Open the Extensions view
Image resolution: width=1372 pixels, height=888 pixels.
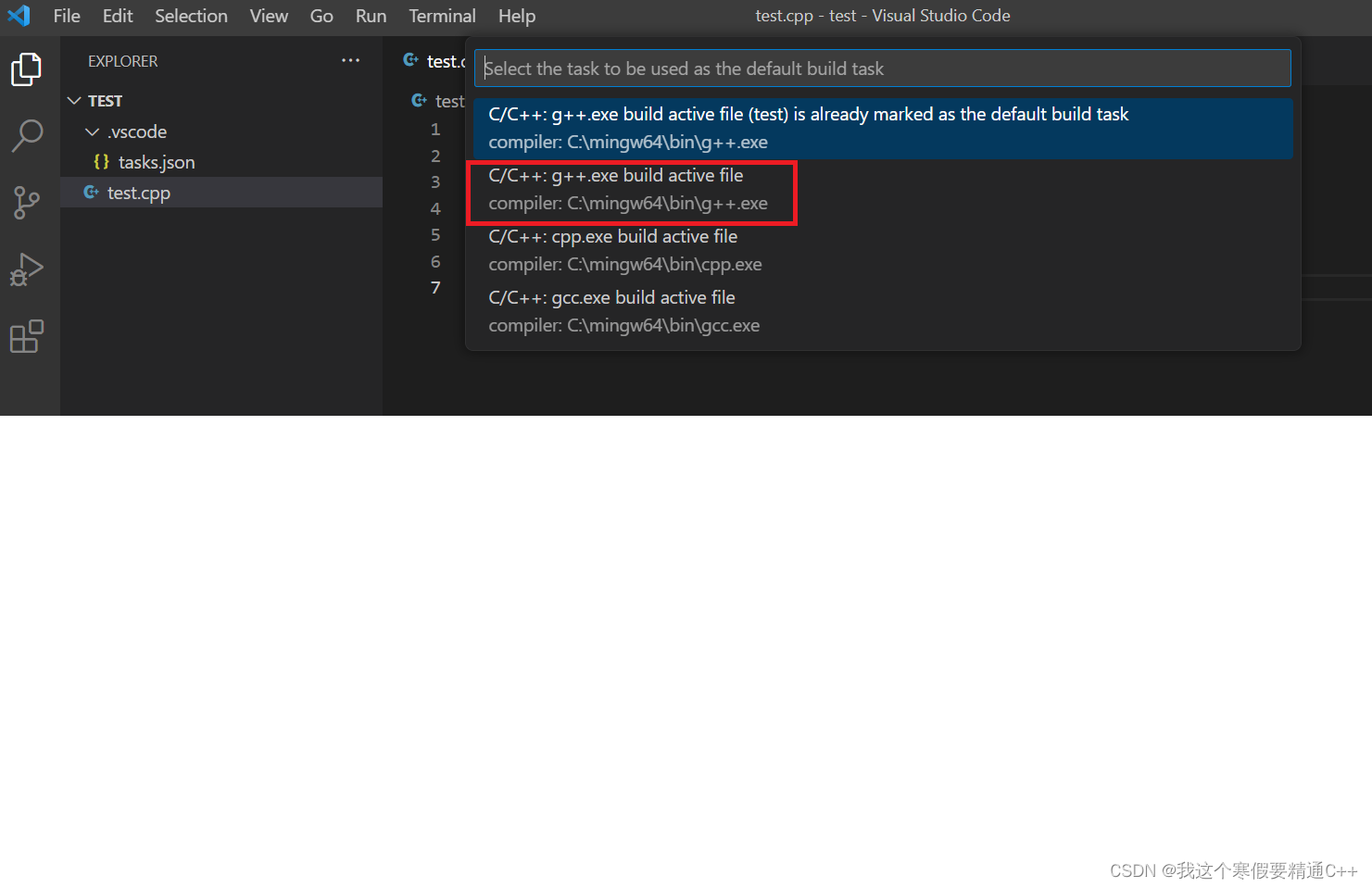26,336
